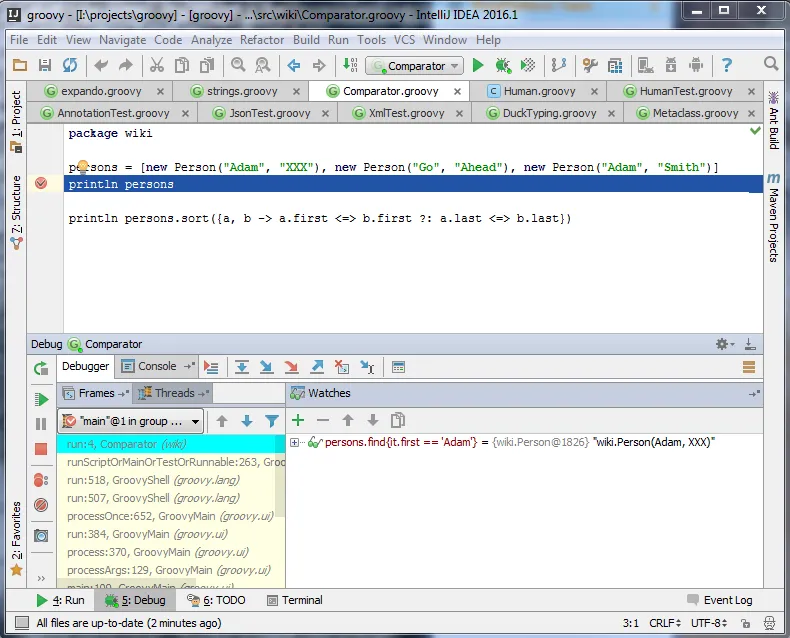Click the Step Out debugger icon

pyautogui.click(x=317, y=367)
